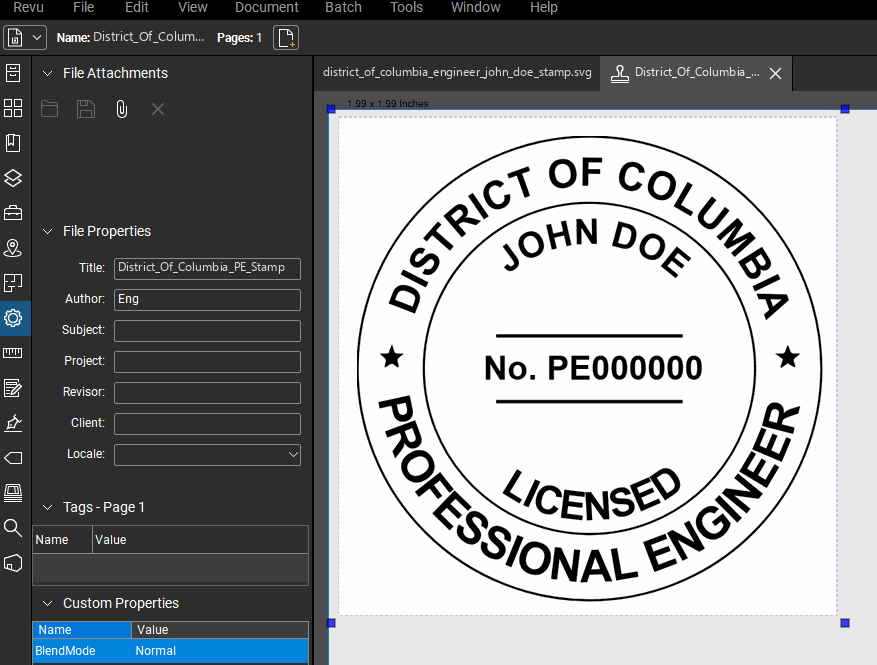The image size is (877, 665).
Task: Click the JOHN DOE name on stamp
Action: pos(596,246)
